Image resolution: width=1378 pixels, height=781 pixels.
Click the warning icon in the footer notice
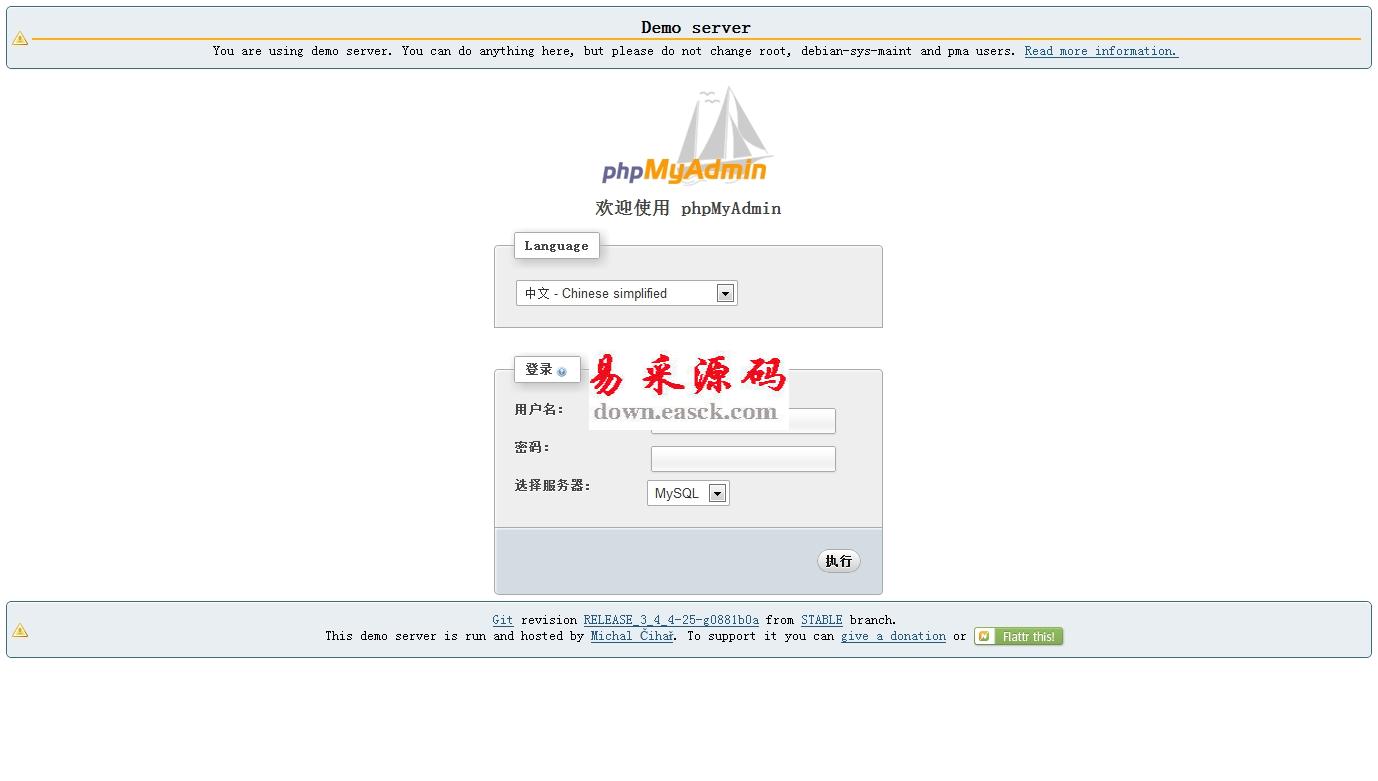(20, 630)
